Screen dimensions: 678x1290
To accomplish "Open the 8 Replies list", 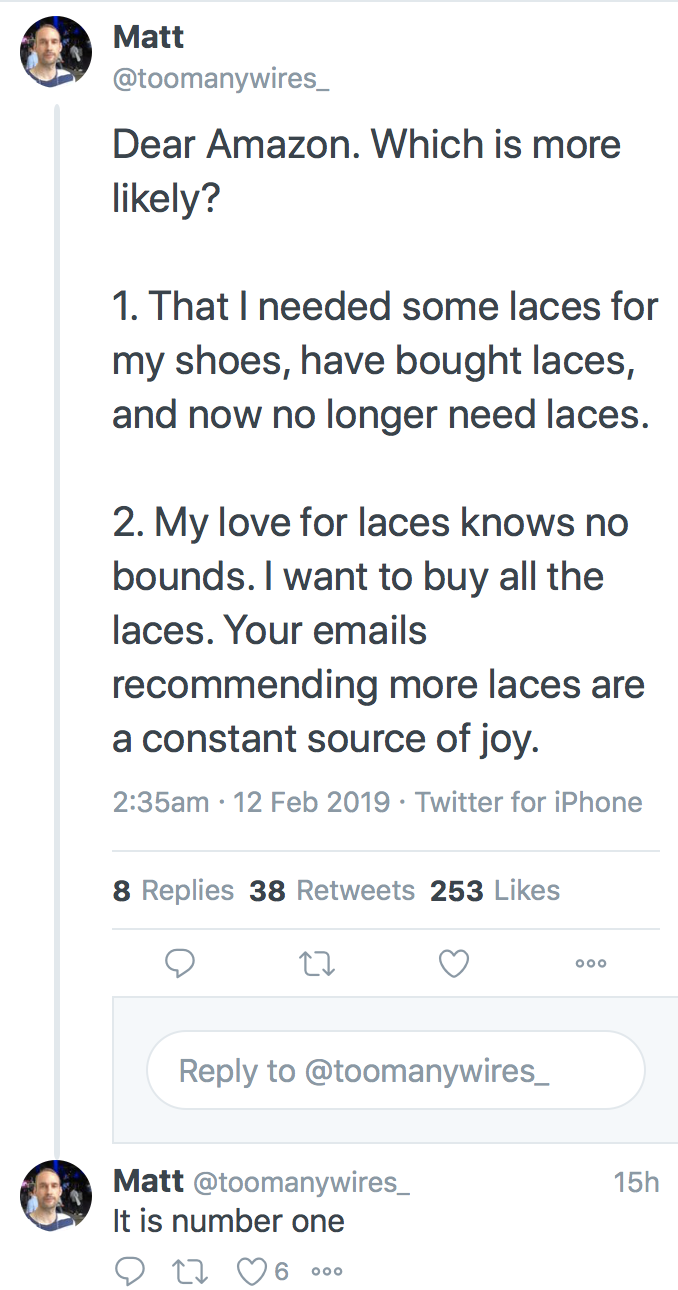I will pos(173,891).
